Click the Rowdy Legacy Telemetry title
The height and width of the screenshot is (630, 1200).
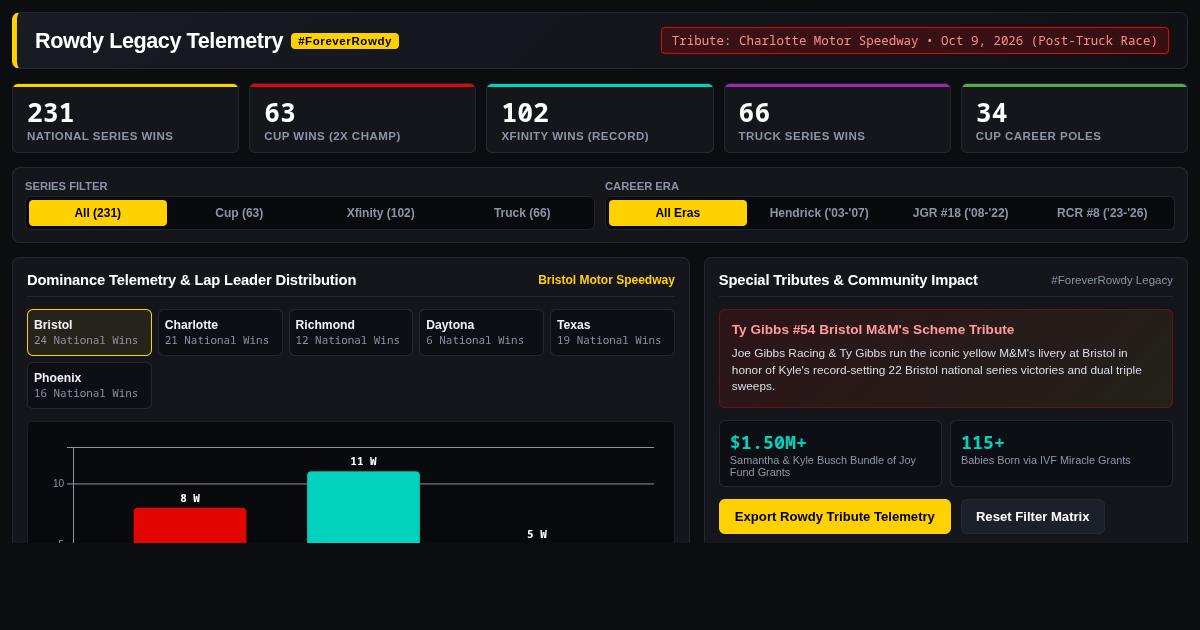point(159,41)
